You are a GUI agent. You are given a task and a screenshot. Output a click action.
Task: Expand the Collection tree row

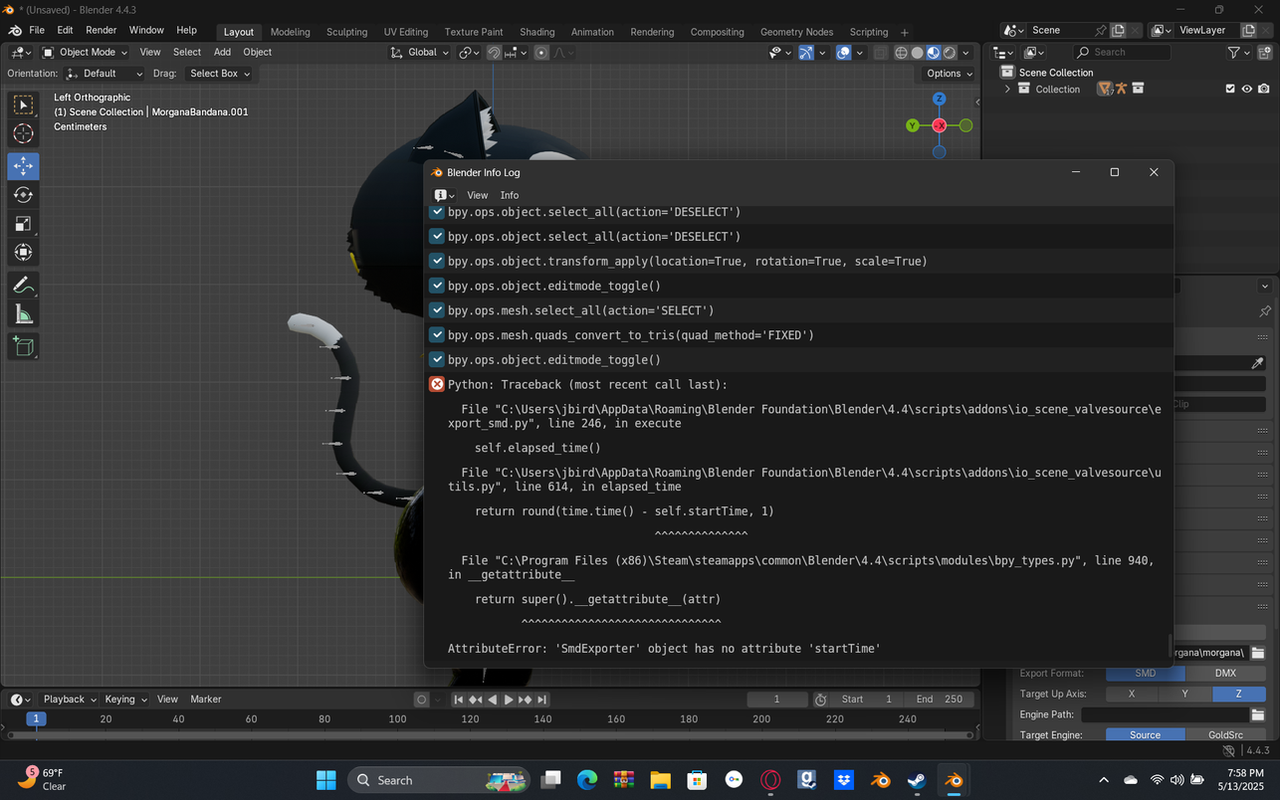click(1008, 89)
